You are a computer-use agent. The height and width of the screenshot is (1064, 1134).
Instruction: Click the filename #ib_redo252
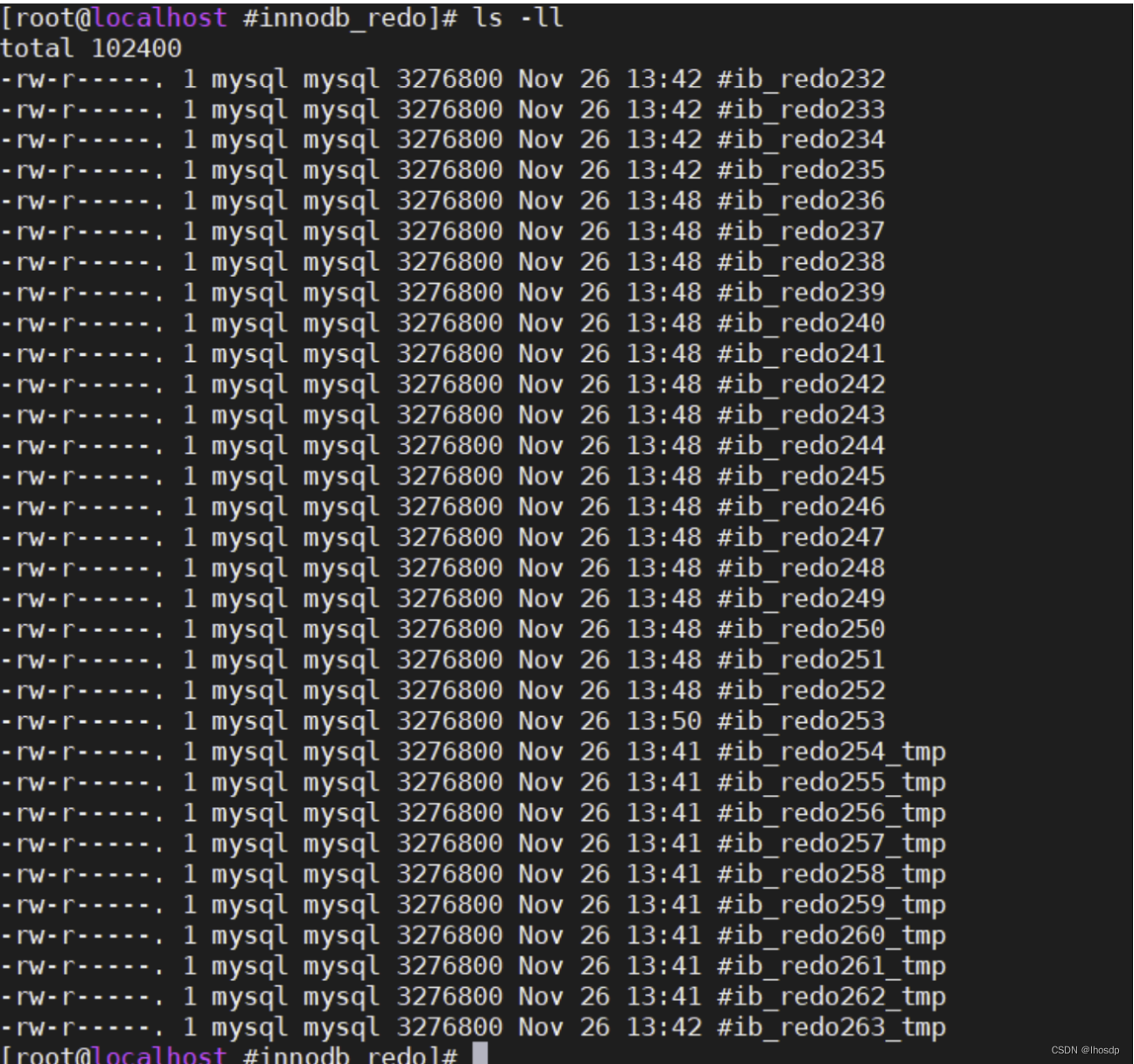point(801,692)
